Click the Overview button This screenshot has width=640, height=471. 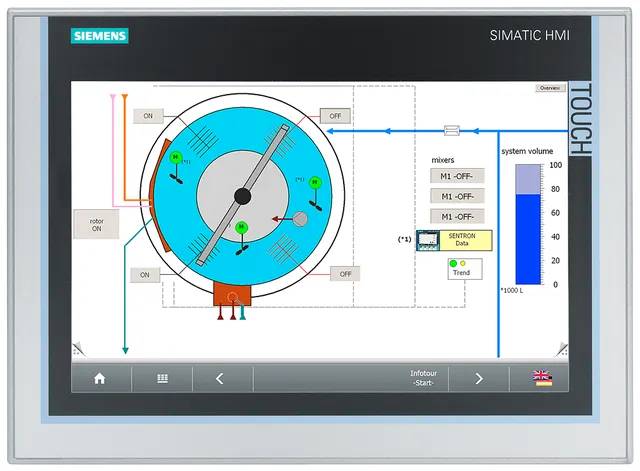pyautogui.click(x=550, y=88)
